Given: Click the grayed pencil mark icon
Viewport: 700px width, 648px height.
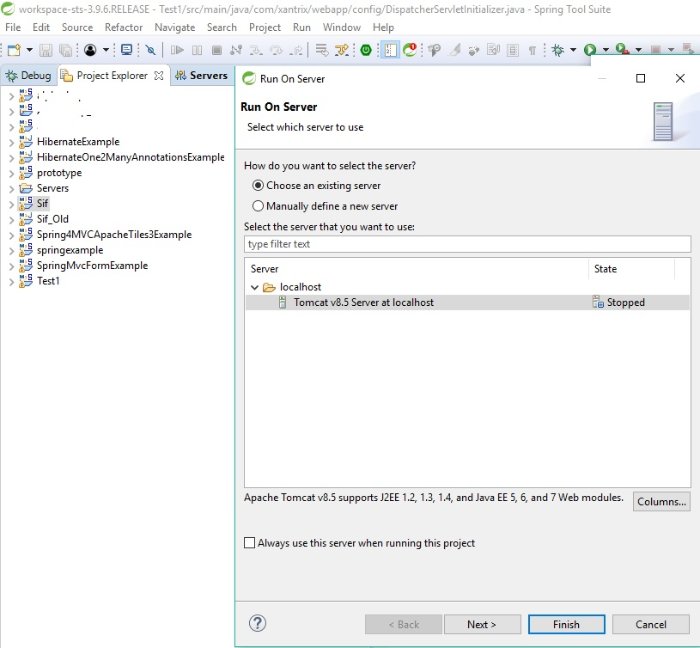Looking at the screenshot, I should click(454, 50).
